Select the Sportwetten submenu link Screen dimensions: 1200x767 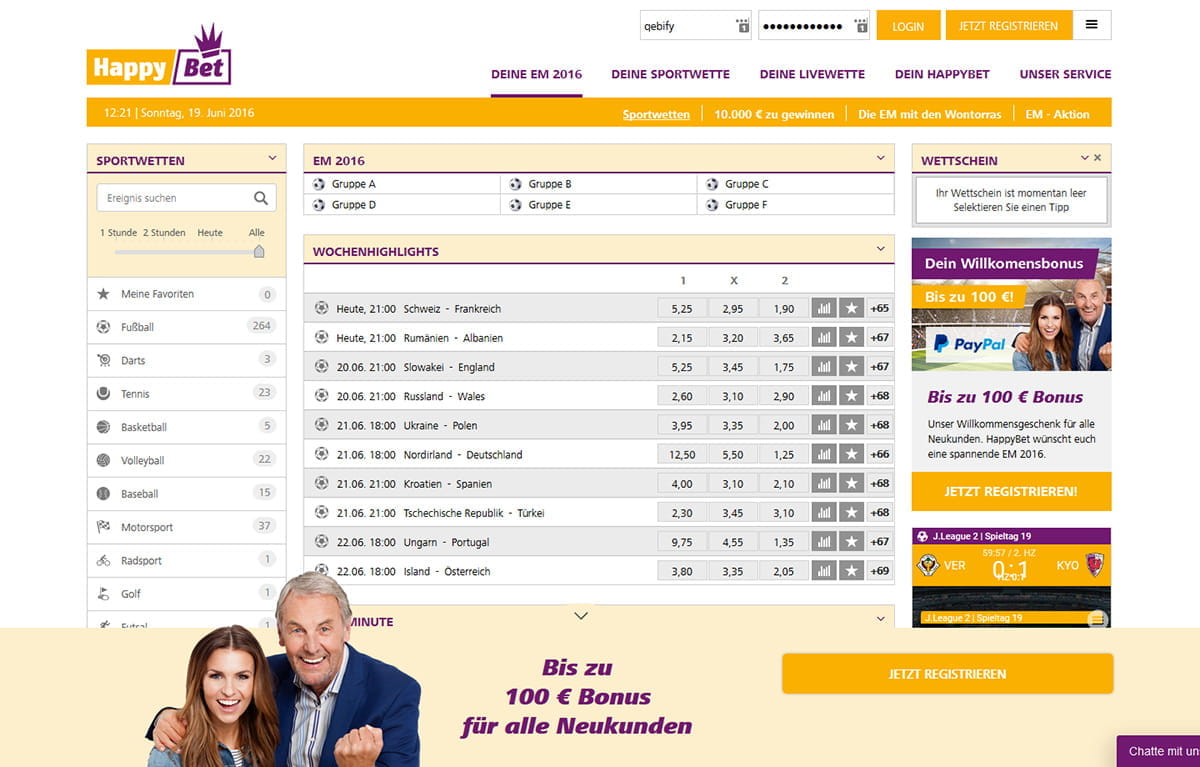(x=656, y=114)
